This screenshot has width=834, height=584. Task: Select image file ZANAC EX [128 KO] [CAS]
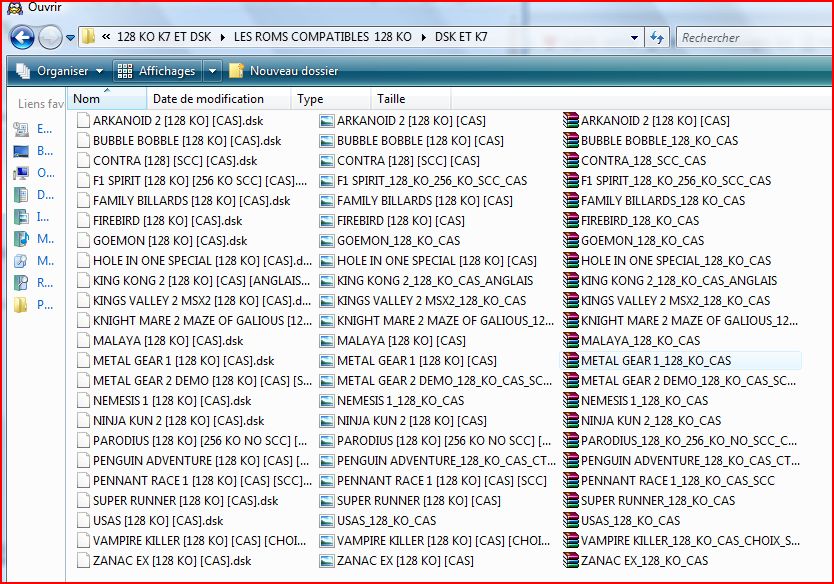[x=397, y=561]
